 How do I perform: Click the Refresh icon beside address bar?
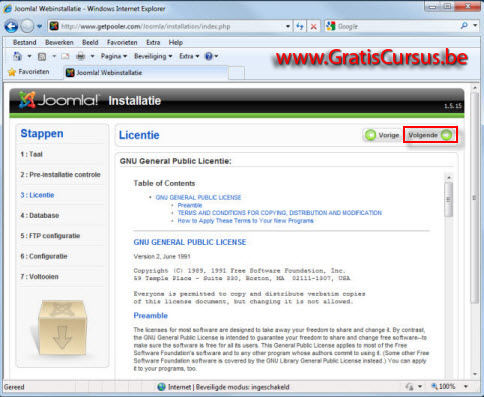pos(300,26)
